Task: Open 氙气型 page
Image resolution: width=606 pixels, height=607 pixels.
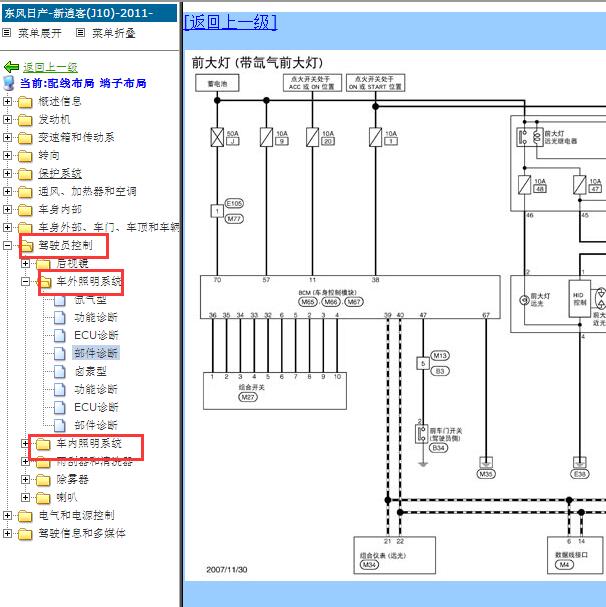Action: click(91, 300)
